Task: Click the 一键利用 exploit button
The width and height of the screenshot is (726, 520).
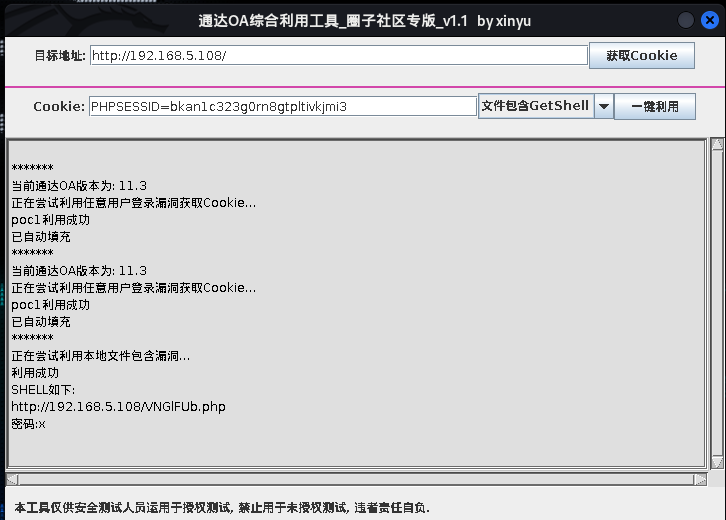Action: pos(655,107)
